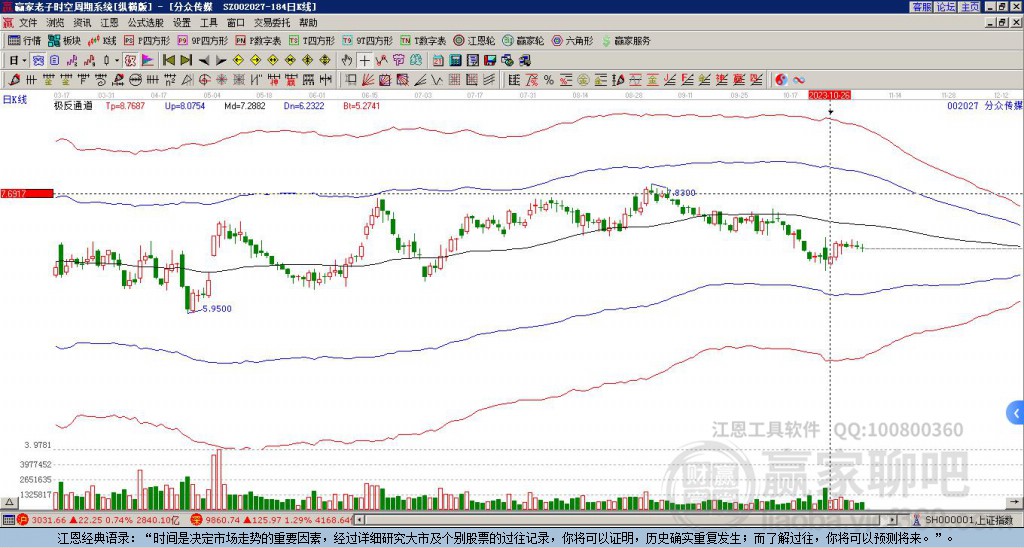Open the 赢家轮 wheel tool
1024x548 pixels.
click(522, 40)
